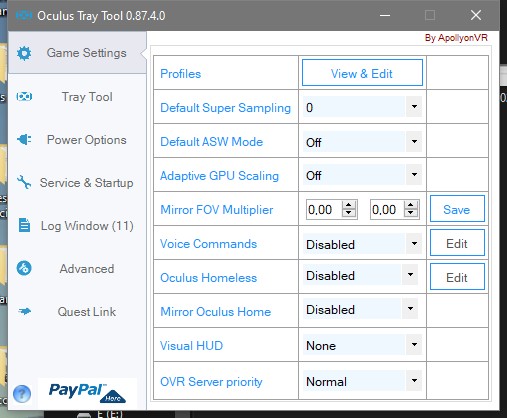Switch to the Tray Tool tab
Image resolution: width=507 pixels, height=418 pixels.
tap(77, 97)
